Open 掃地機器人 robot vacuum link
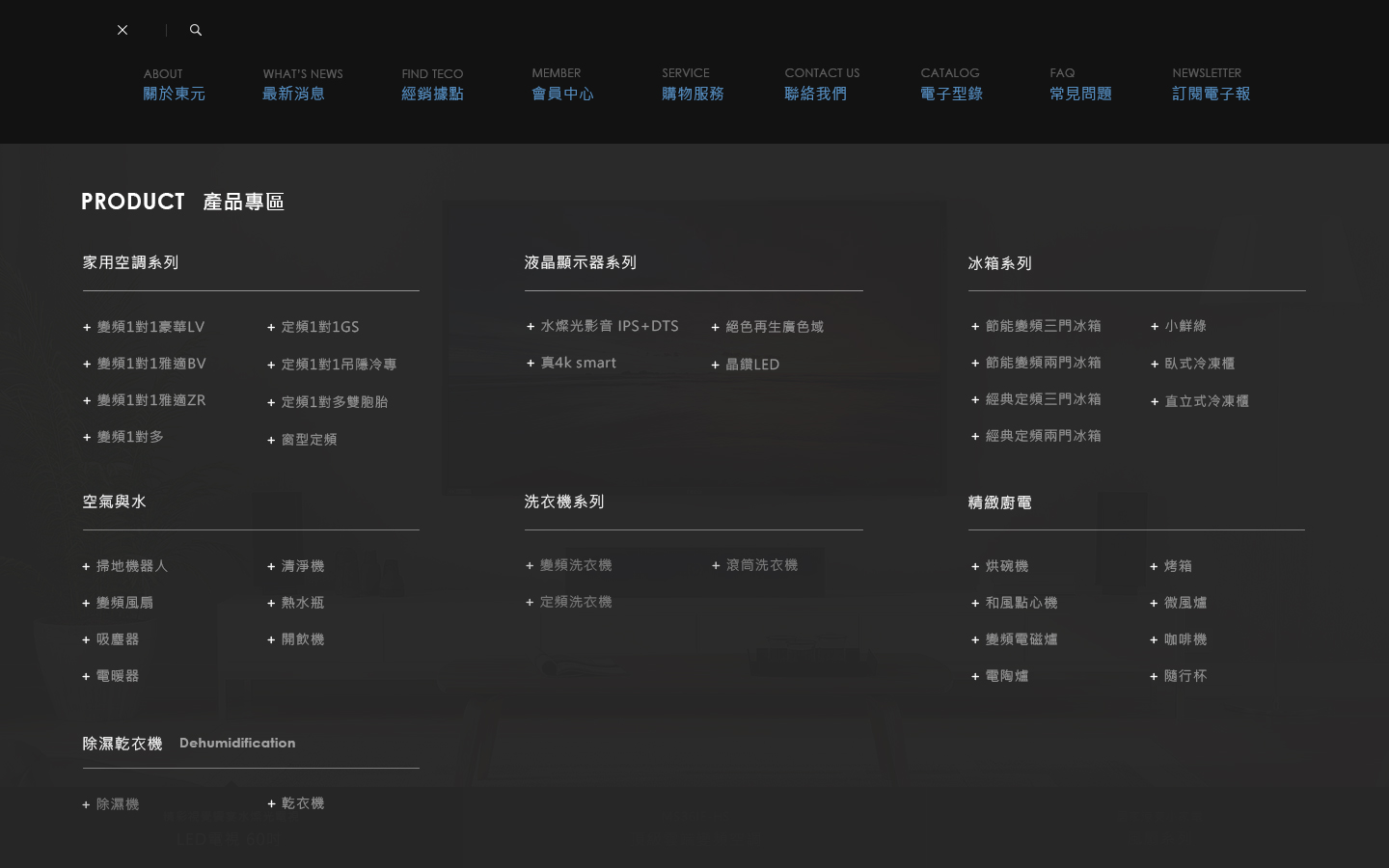 (132, 566)
